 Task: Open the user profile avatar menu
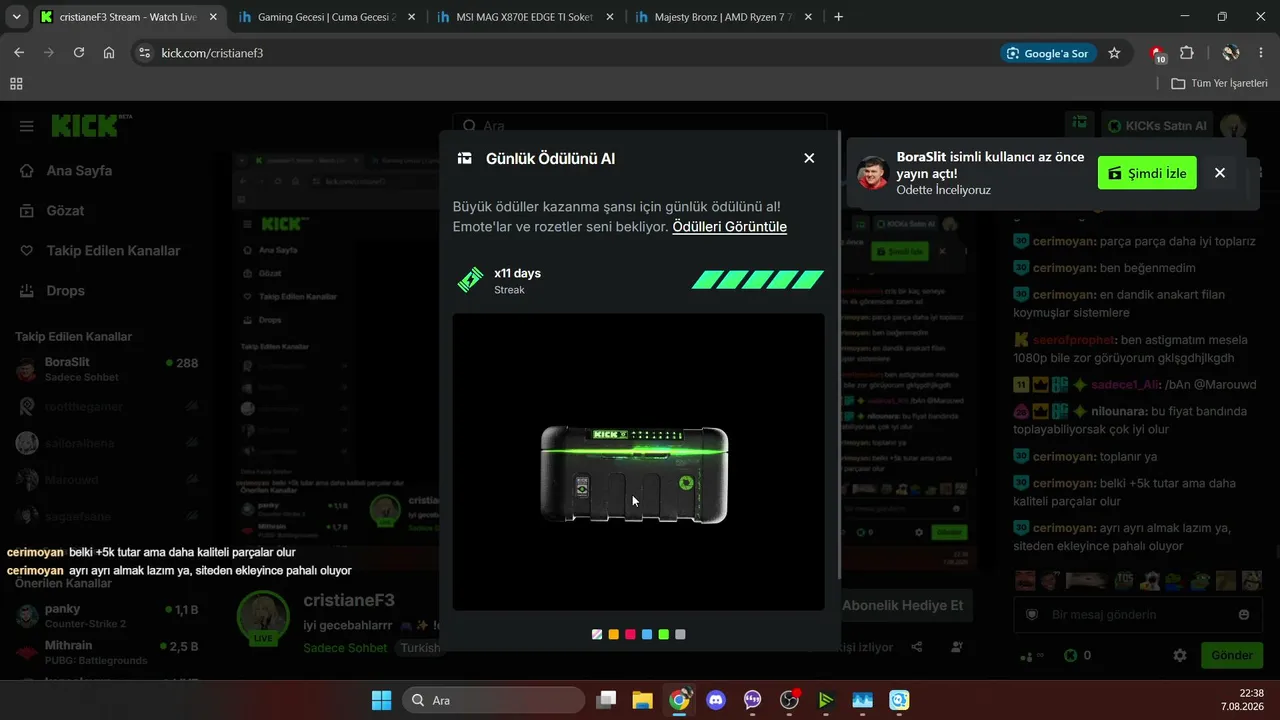coord(1233,126)
